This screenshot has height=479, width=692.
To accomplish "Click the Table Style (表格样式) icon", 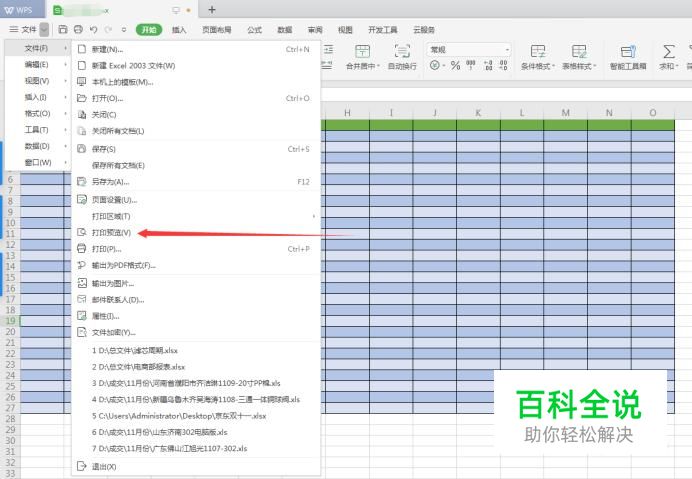I will click(579, 52).
